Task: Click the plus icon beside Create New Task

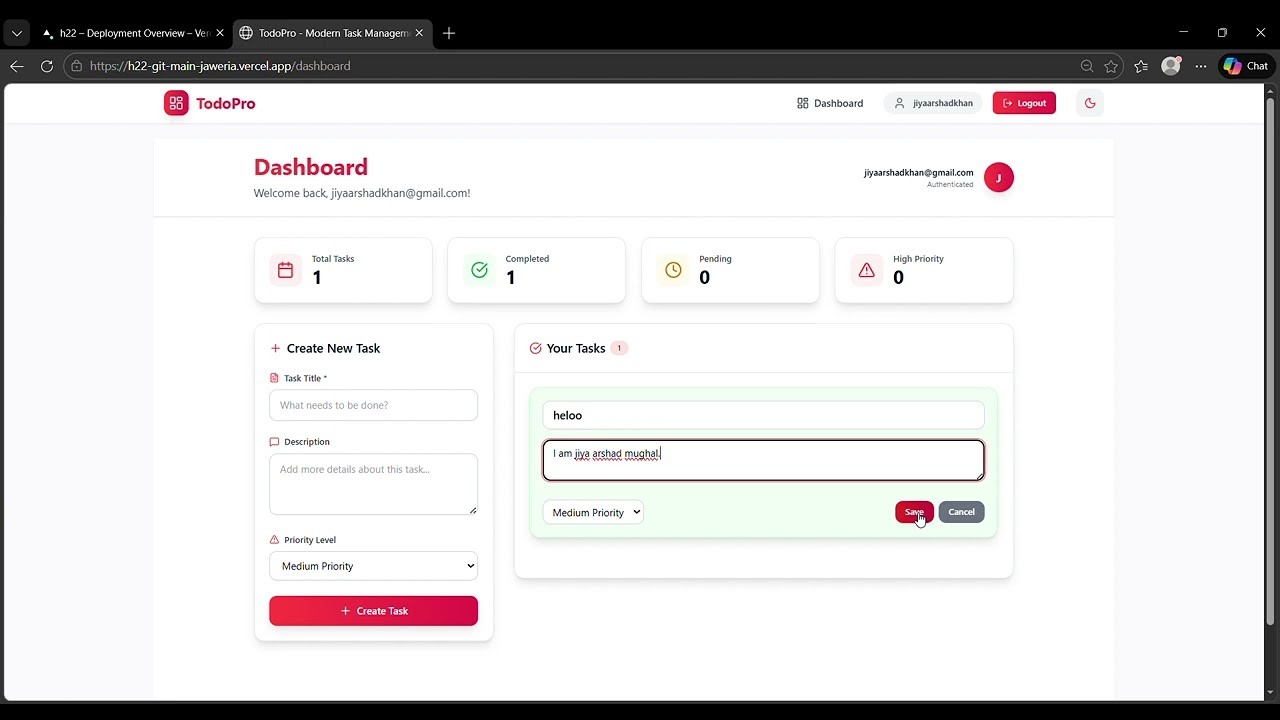Action: click(x=275, y=348)
